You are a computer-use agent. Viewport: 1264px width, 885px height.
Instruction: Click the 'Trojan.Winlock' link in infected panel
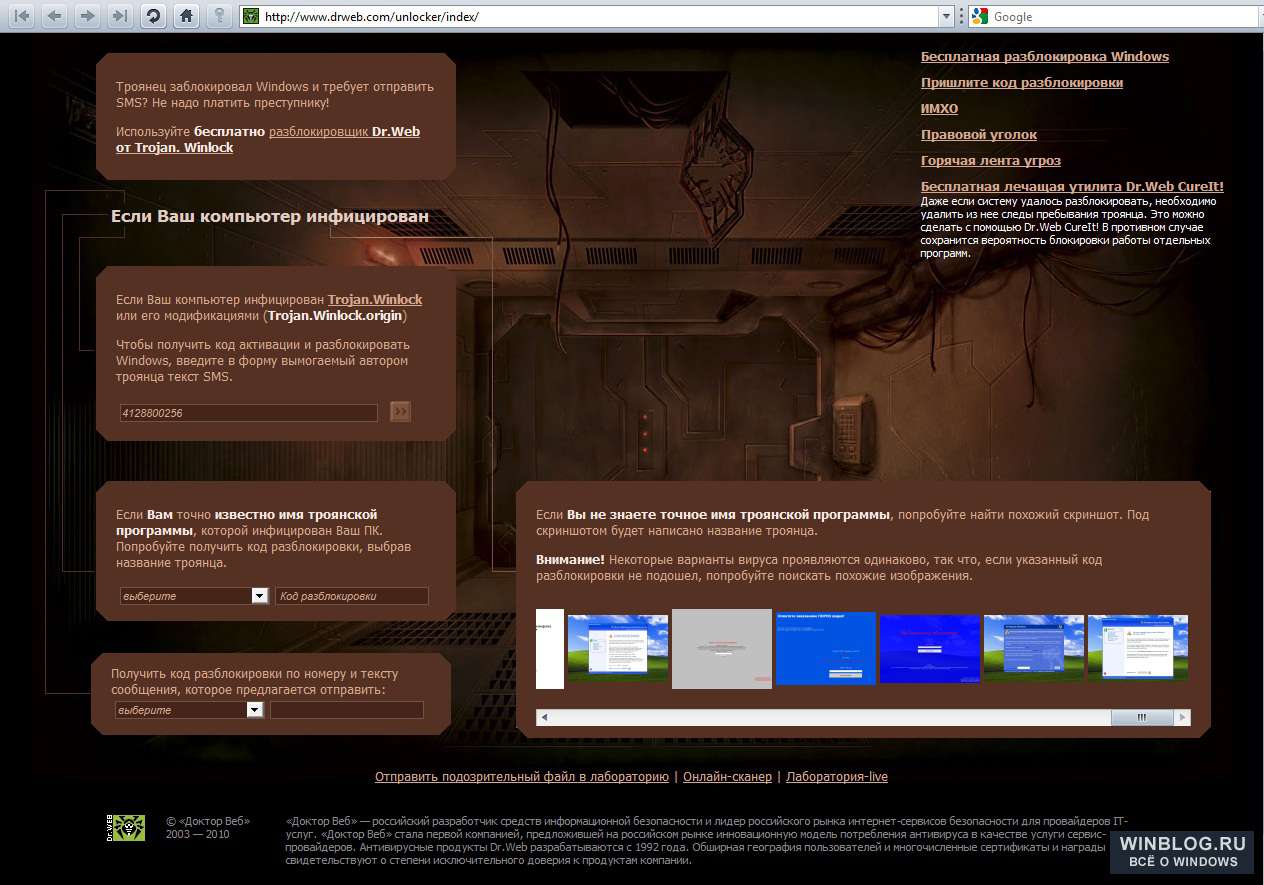tap(375, 299)
